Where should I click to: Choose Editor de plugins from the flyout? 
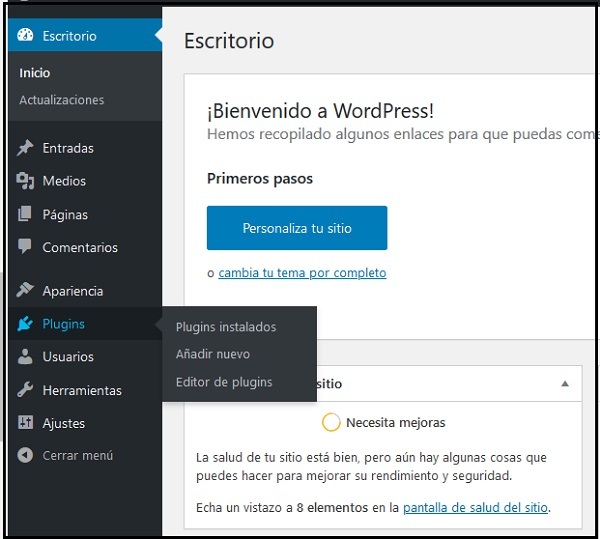click(224, 382)
